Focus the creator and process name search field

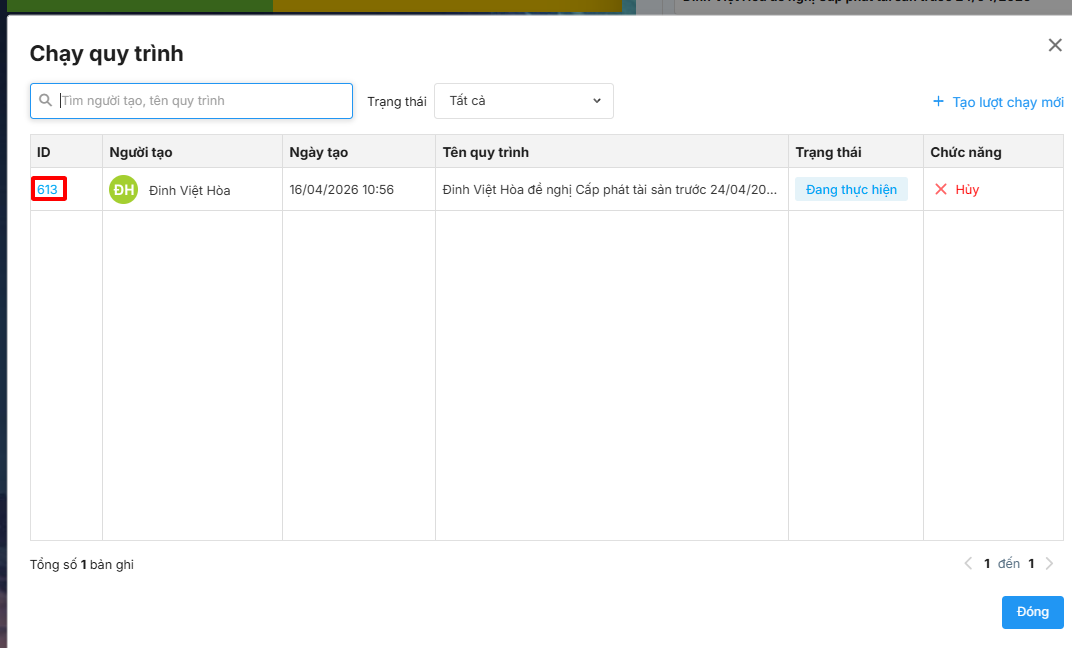click(x=200, y=101)
